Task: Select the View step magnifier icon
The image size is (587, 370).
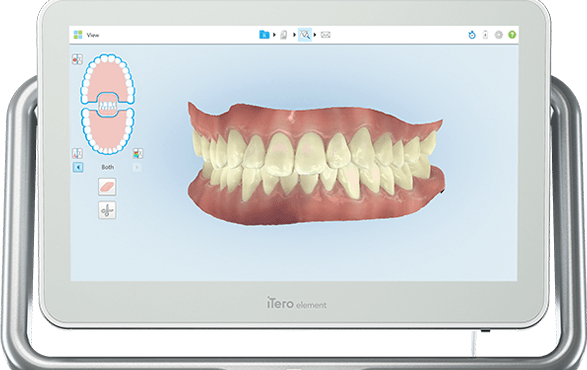Action: click(305, 35)
